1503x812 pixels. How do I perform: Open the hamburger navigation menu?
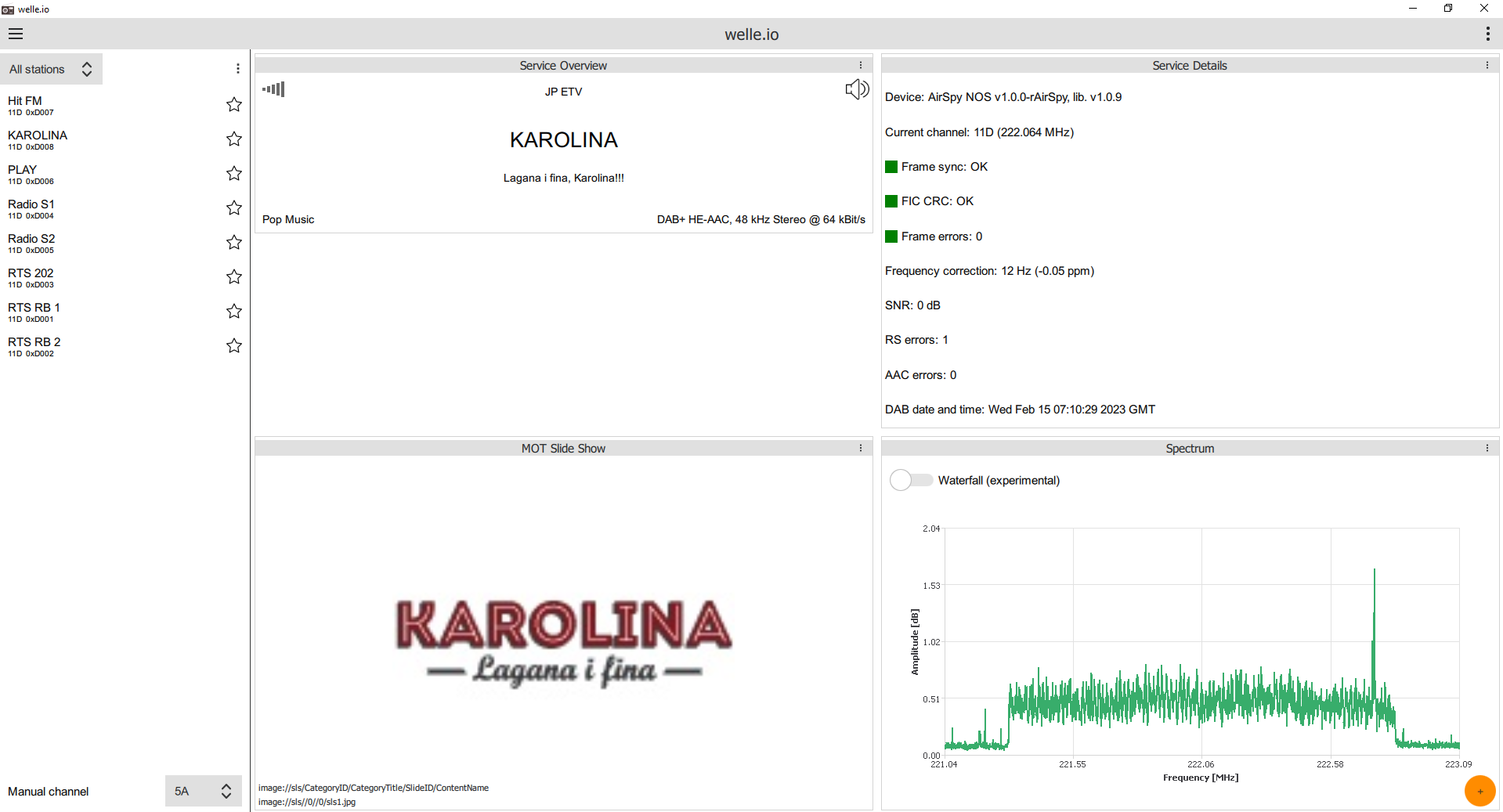[16, 34]
